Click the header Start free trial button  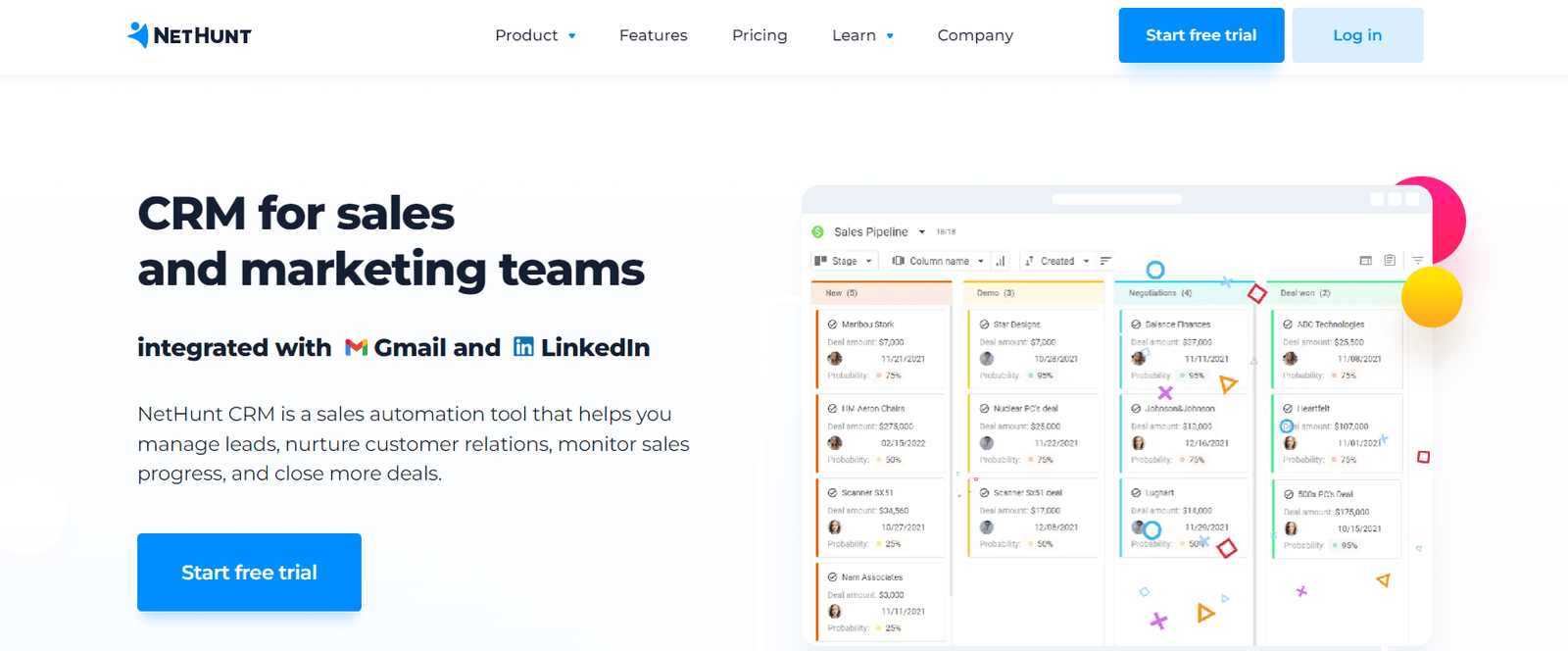coord(1200,35)
